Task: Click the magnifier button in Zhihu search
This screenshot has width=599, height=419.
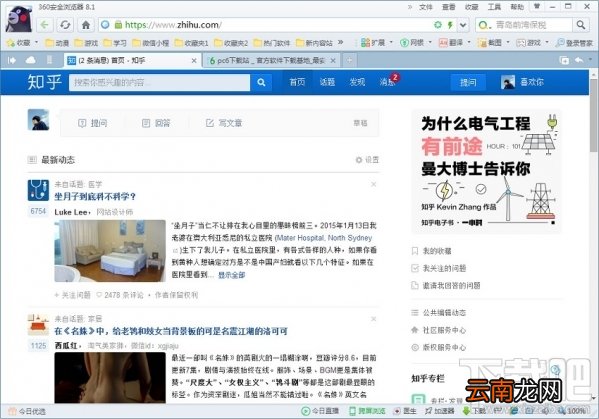Action: pos(261,82)
